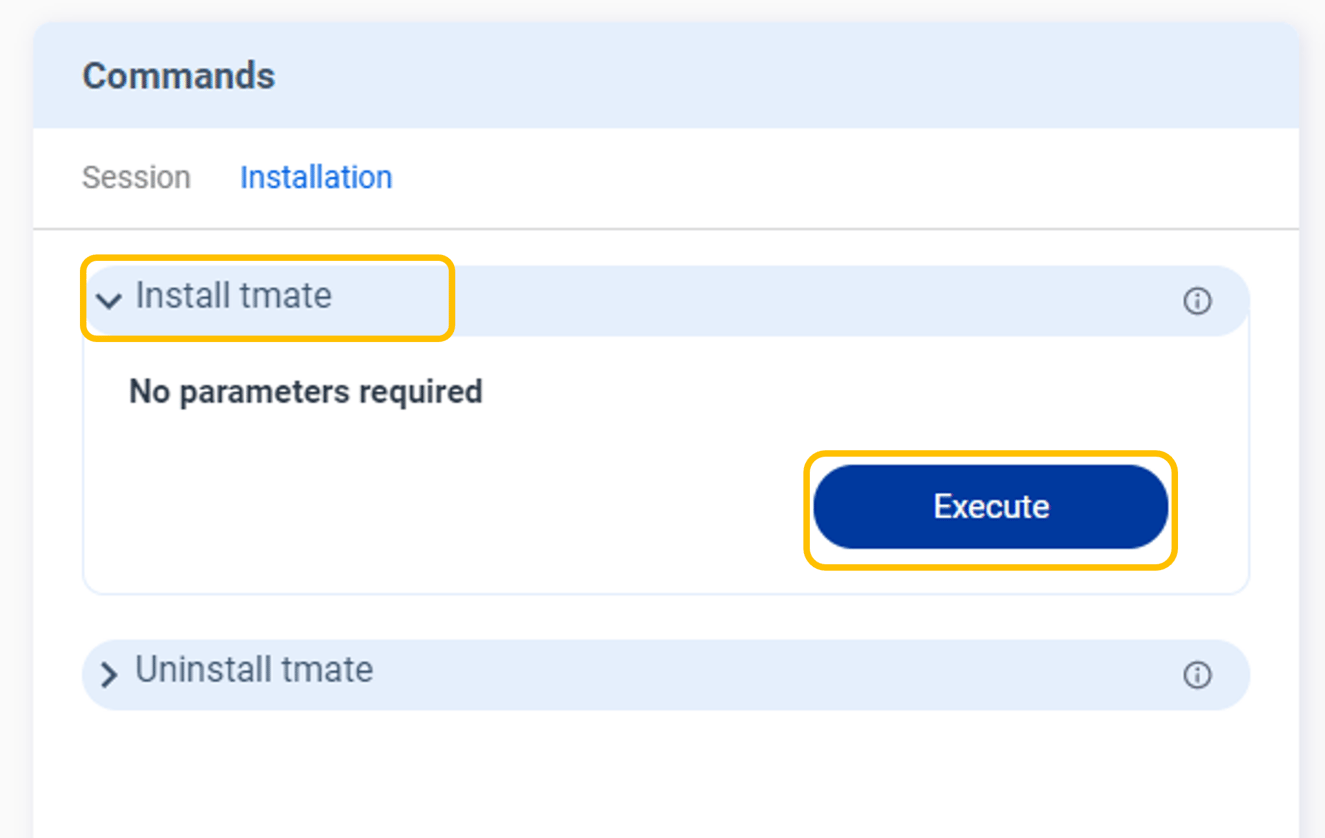Open the info tooltip for Uninstall tmate
1325x838 pixels.
coord(1197,675)
